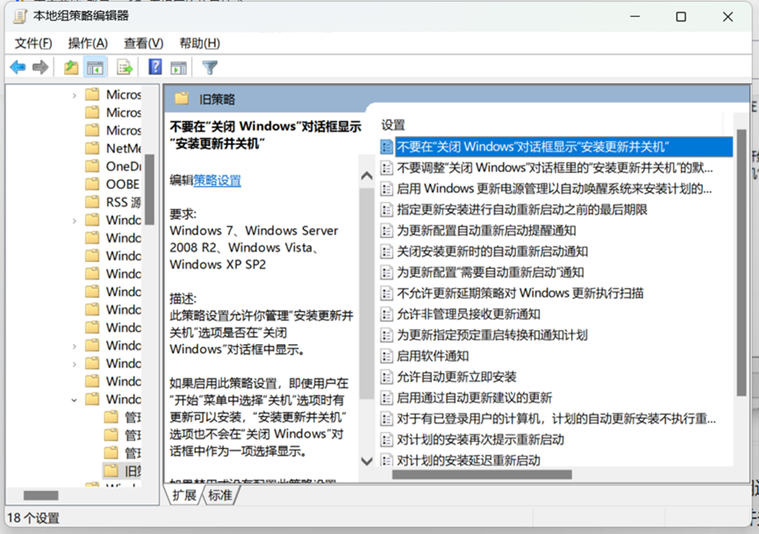Click the Filter funnel toolbar icon
This screenshot has width=759, height=534.
pyautogui.click(x=210, y=67)
